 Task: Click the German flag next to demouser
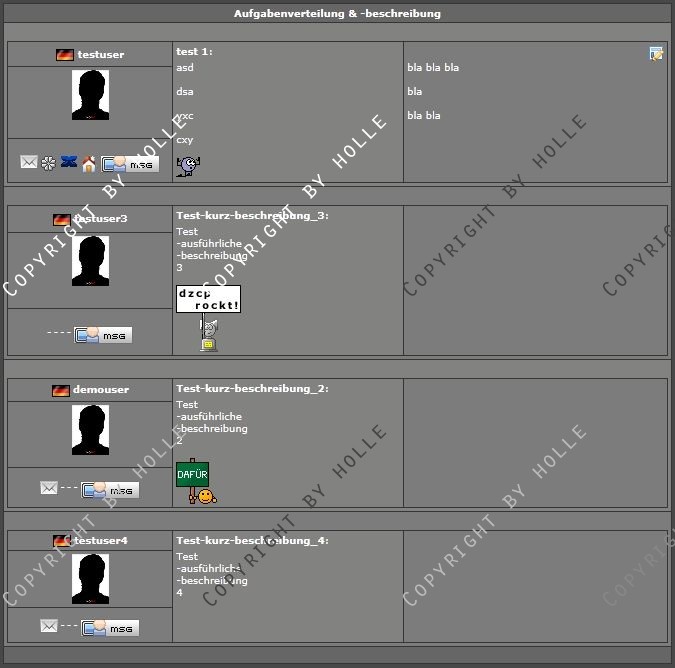tap(61, 390)
